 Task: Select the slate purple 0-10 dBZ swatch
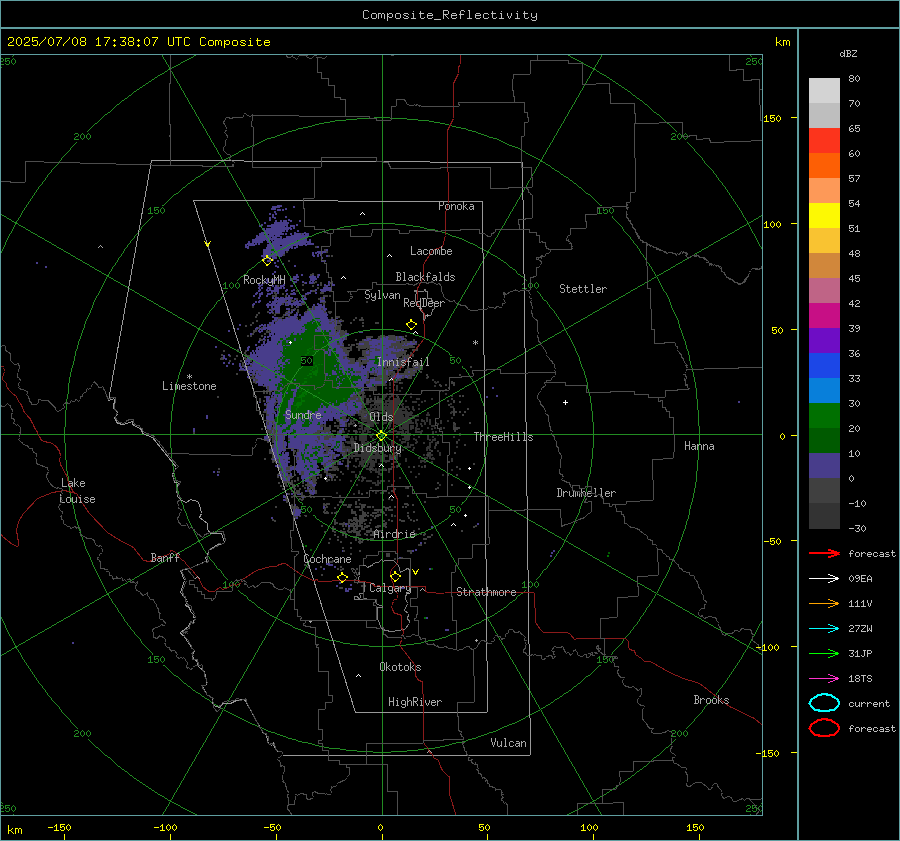pyautogui.click(x=824, y=465)
